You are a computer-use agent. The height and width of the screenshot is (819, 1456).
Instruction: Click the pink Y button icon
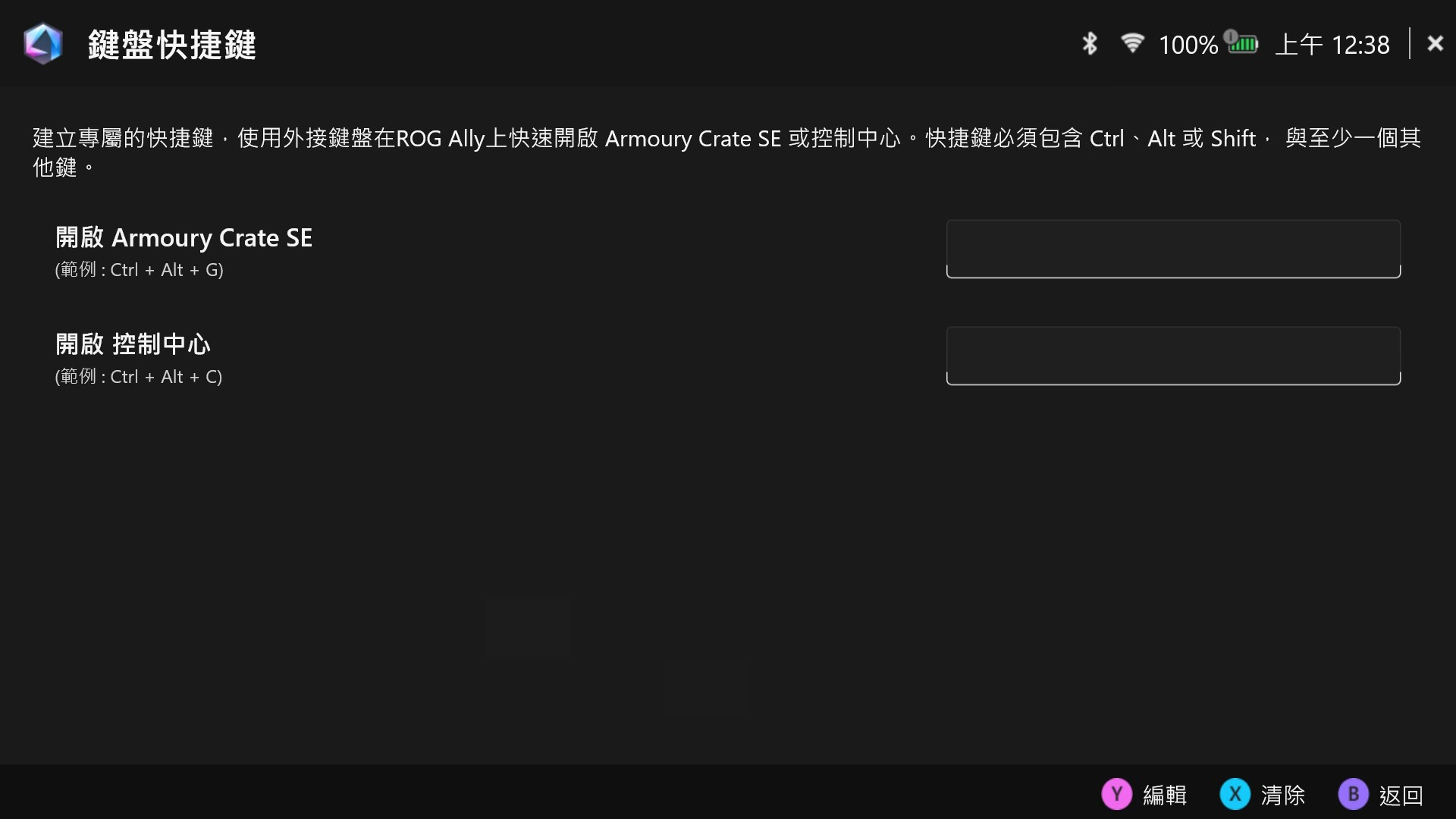(x=1116, y=794)
